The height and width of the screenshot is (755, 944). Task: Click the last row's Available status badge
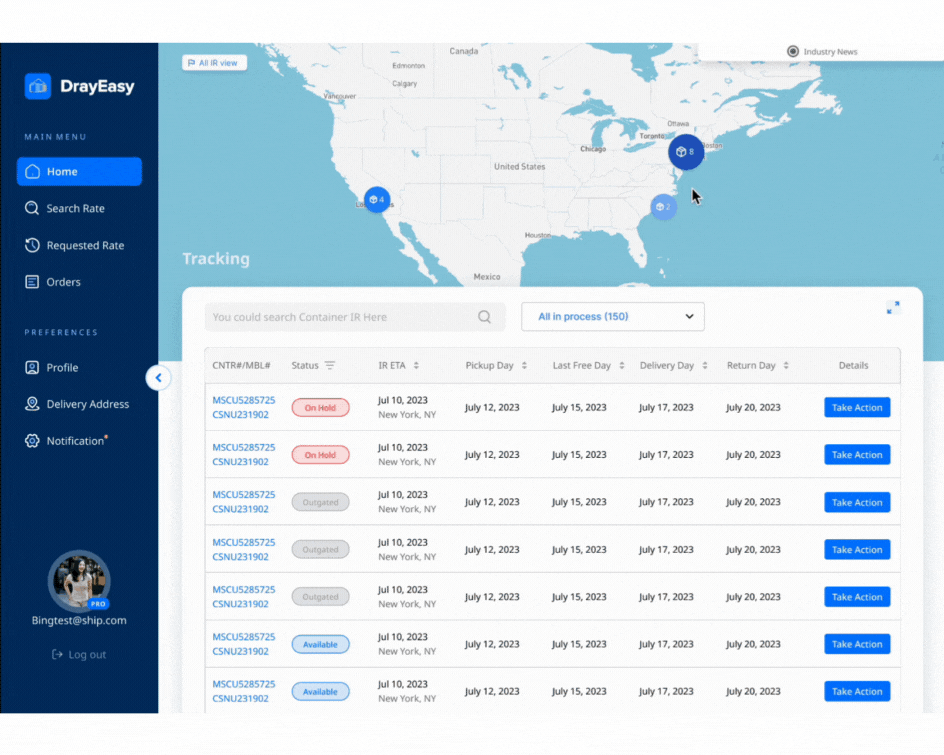[320, 692]
